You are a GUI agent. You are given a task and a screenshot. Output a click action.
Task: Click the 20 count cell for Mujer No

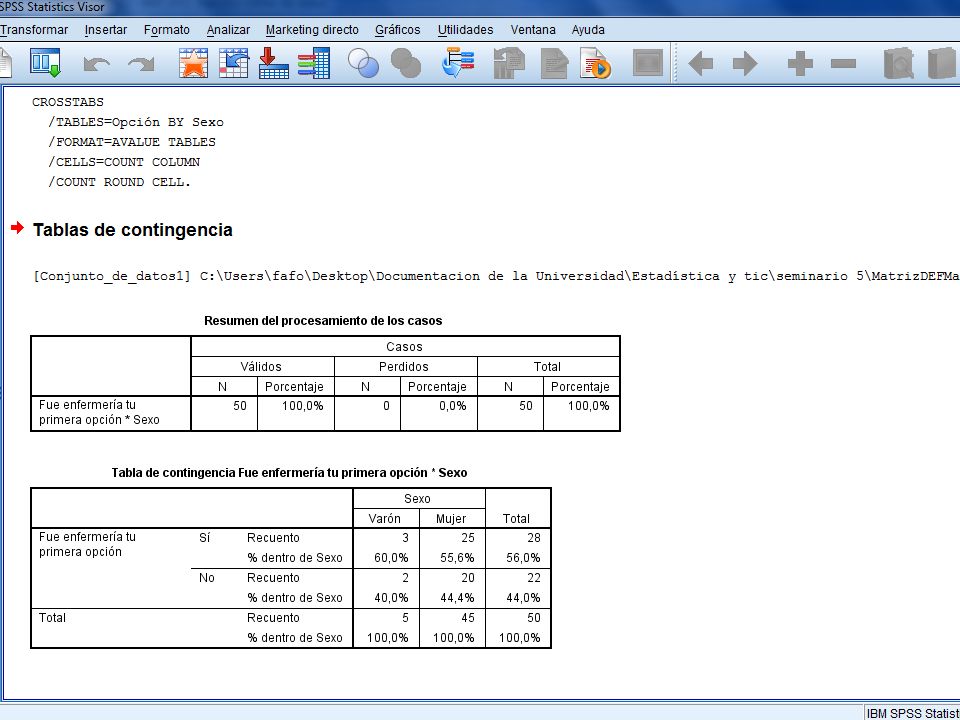(468, 578)
